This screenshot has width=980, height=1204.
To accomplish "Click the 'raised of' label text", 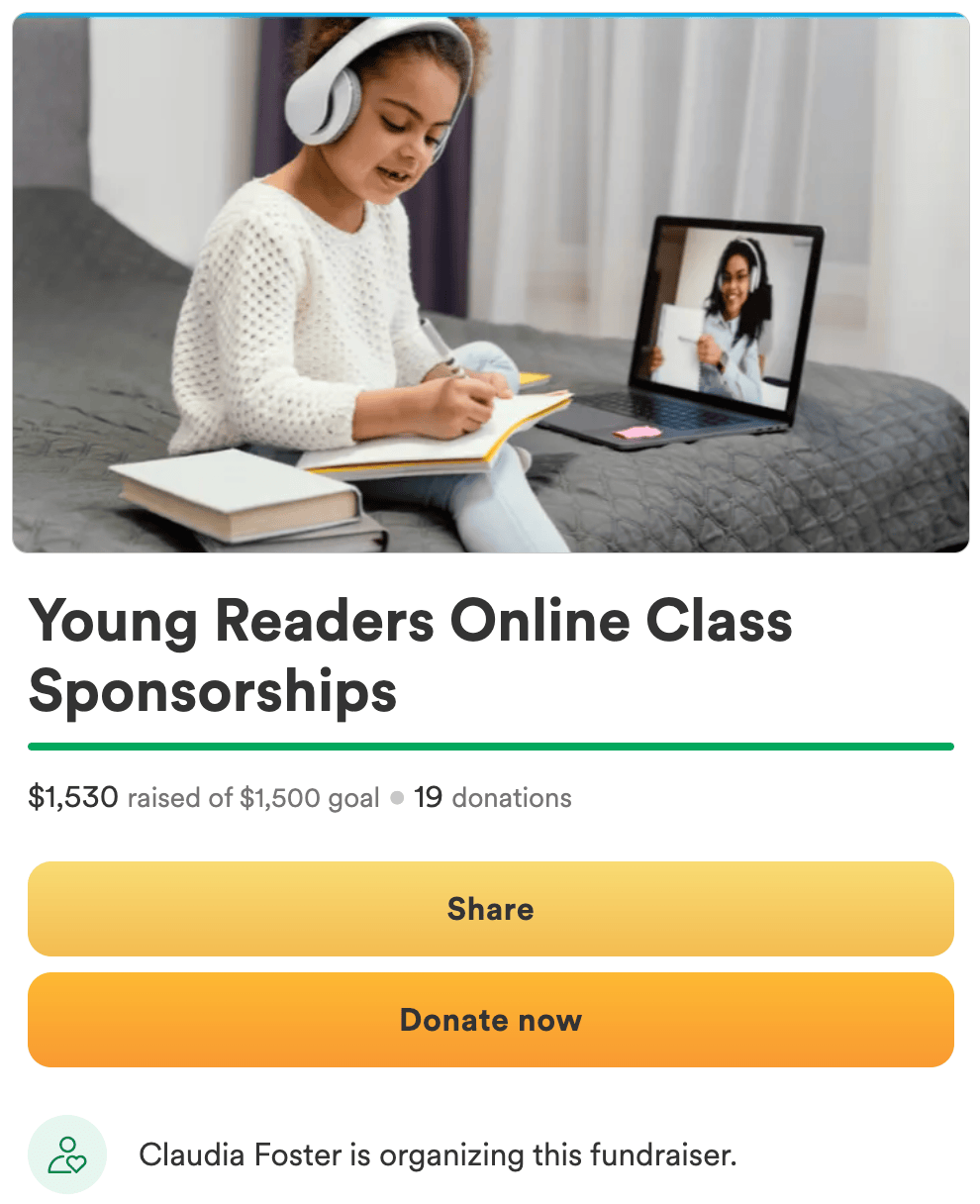I will pyautogui.click(x=180, y=798).
